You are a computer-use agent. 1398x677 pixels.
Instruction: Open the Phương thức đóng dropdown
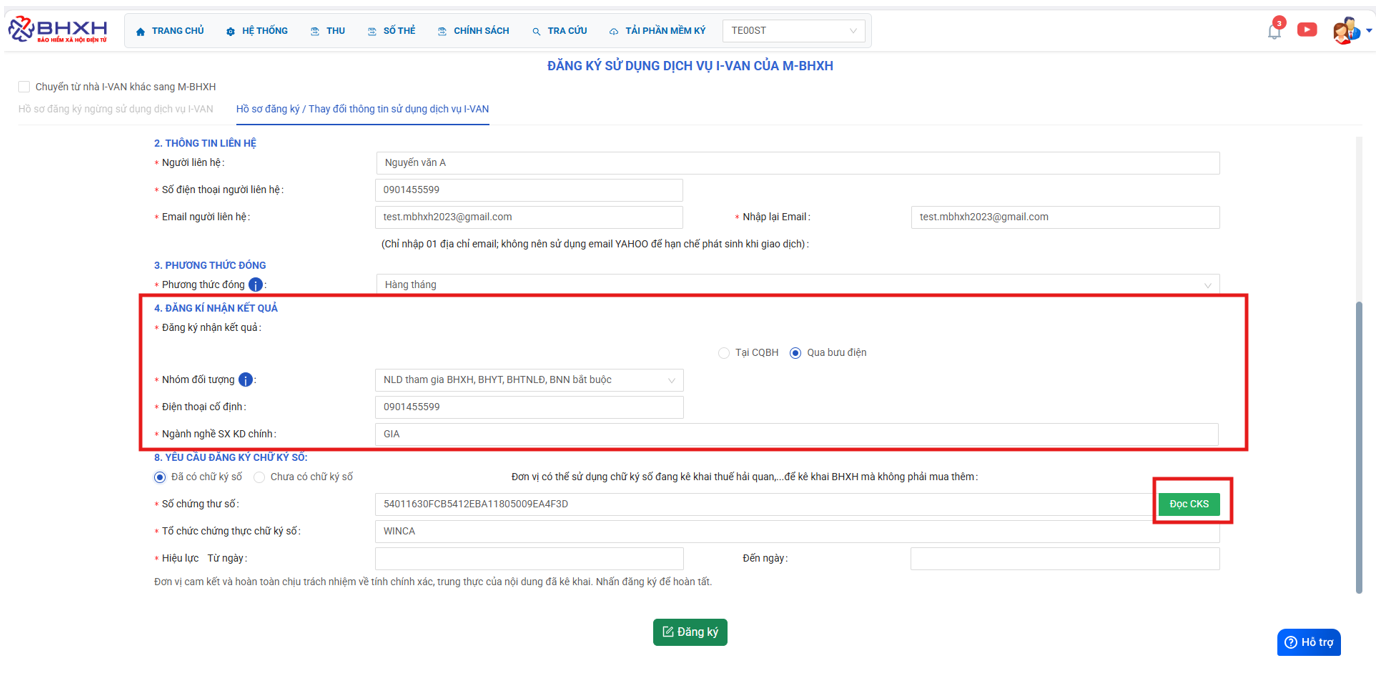[797, 285]
